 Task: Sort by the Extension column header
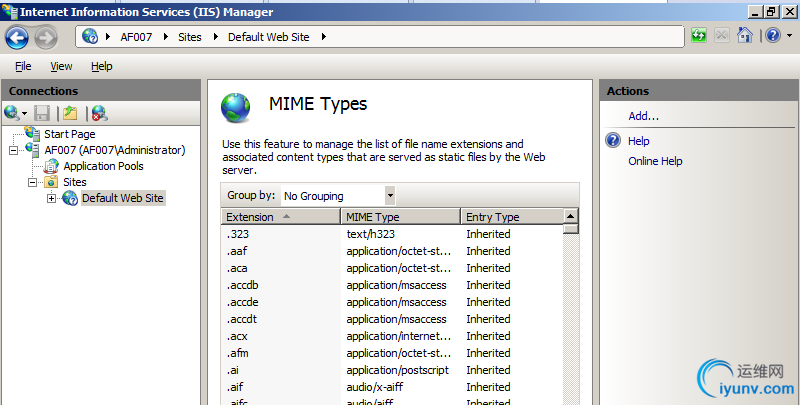[x=281, y=217]
